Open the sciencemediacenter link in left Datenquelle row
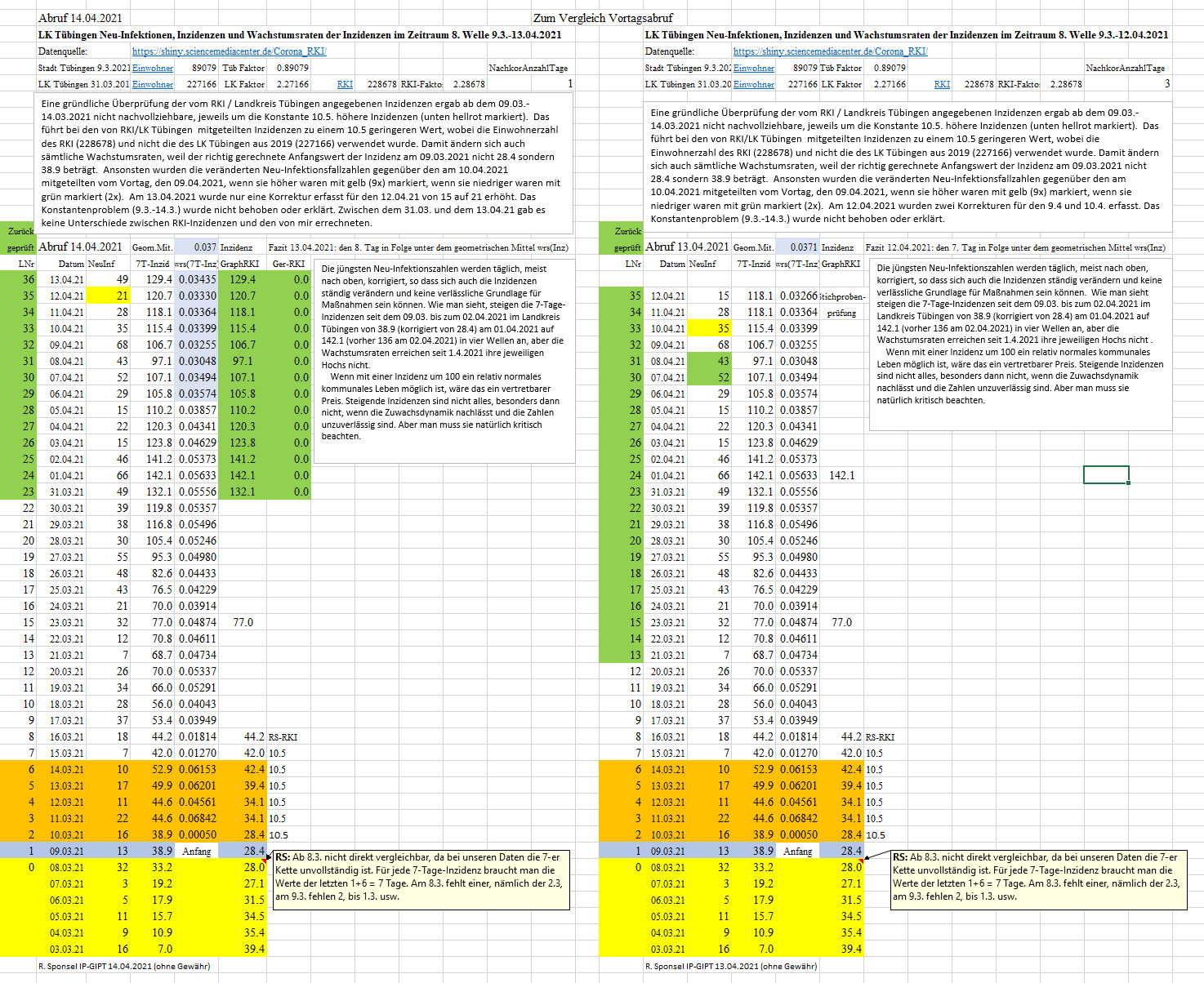The image size is (1204, 983). (229, 51)
